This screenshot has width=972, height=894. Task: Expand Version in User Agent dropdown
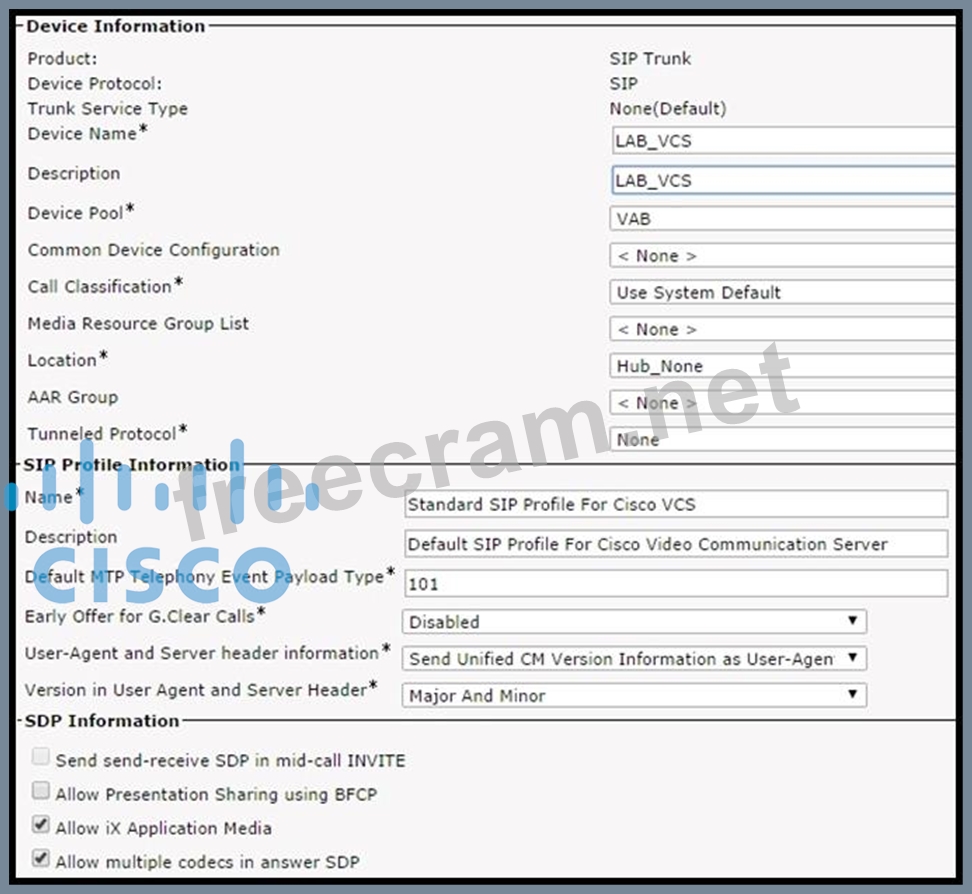[634, 696]
